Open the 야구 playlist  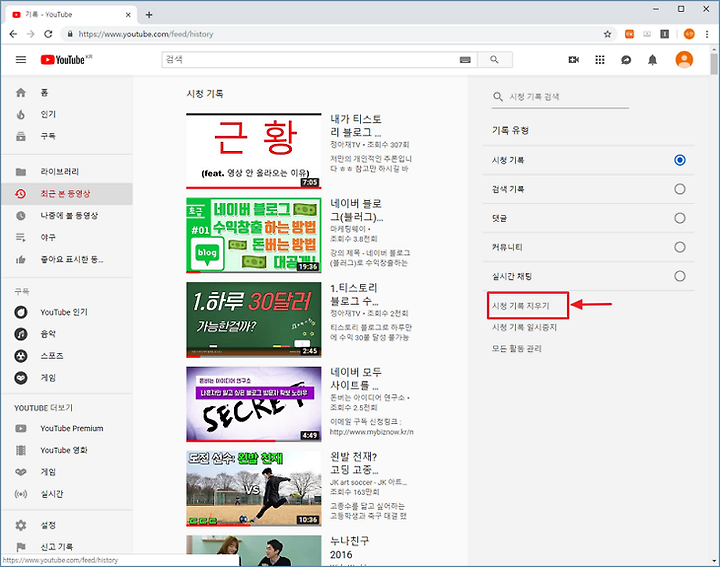pos(67,237)
